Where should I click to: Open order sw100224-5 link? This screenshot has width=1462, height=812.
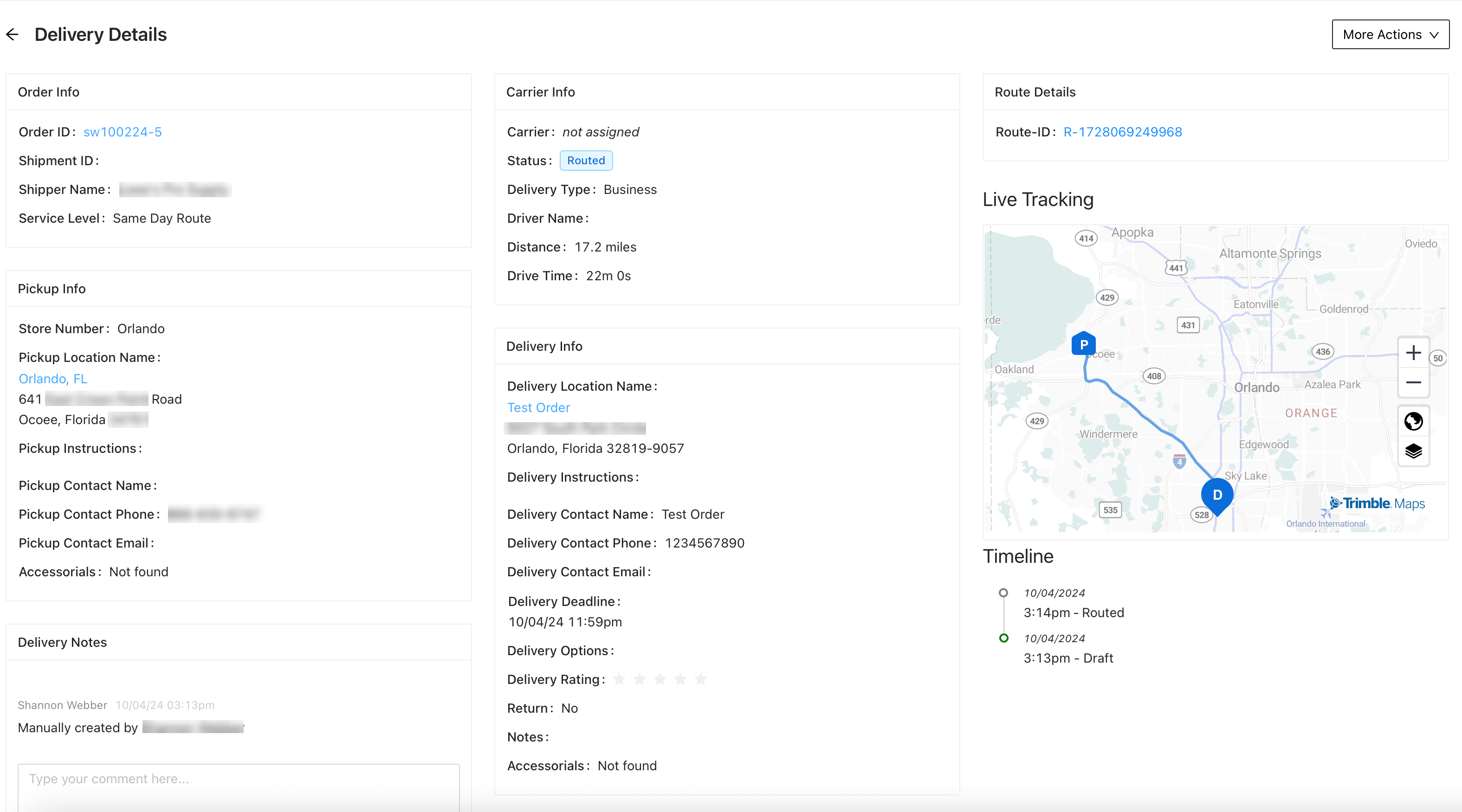coord(123,132)
